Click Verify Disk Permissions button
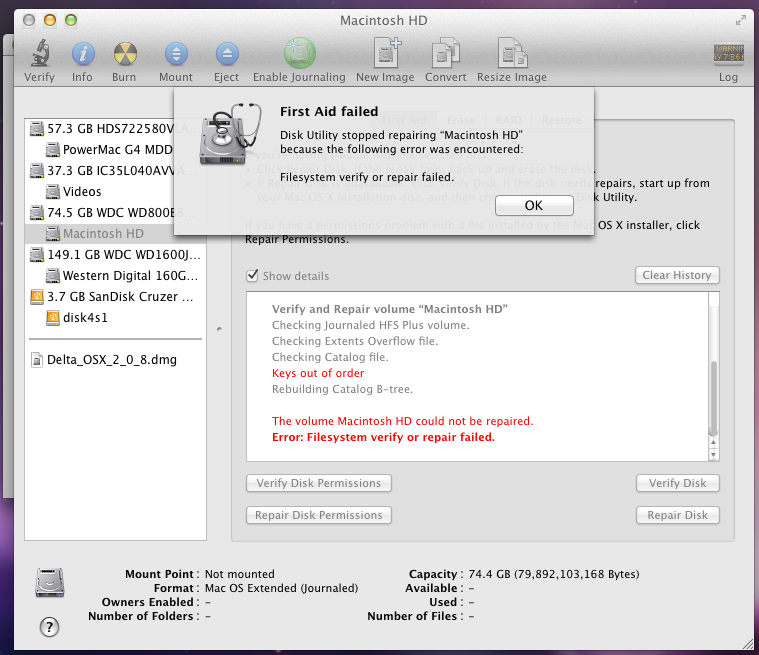759x655 pixels. click(x=319, y=483)
